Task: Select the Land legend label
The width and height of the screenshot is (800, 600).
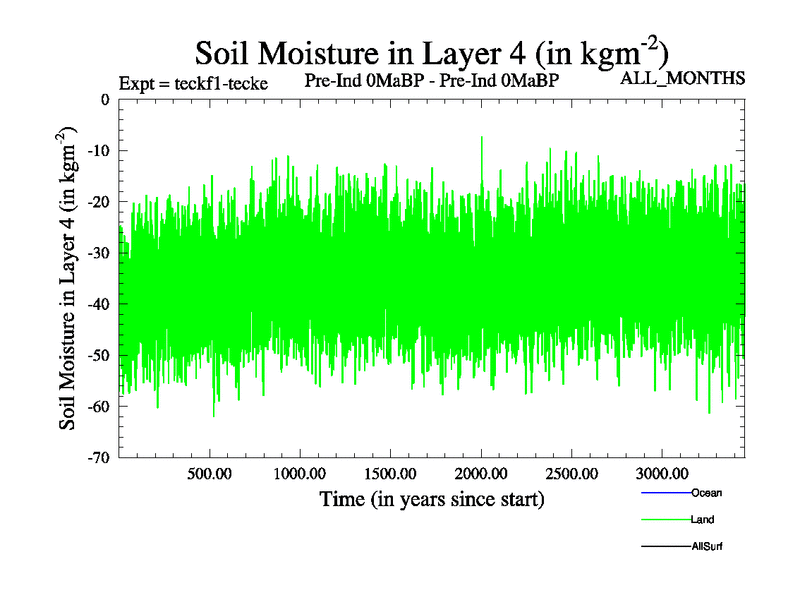Action: click(x=702, y=519)
